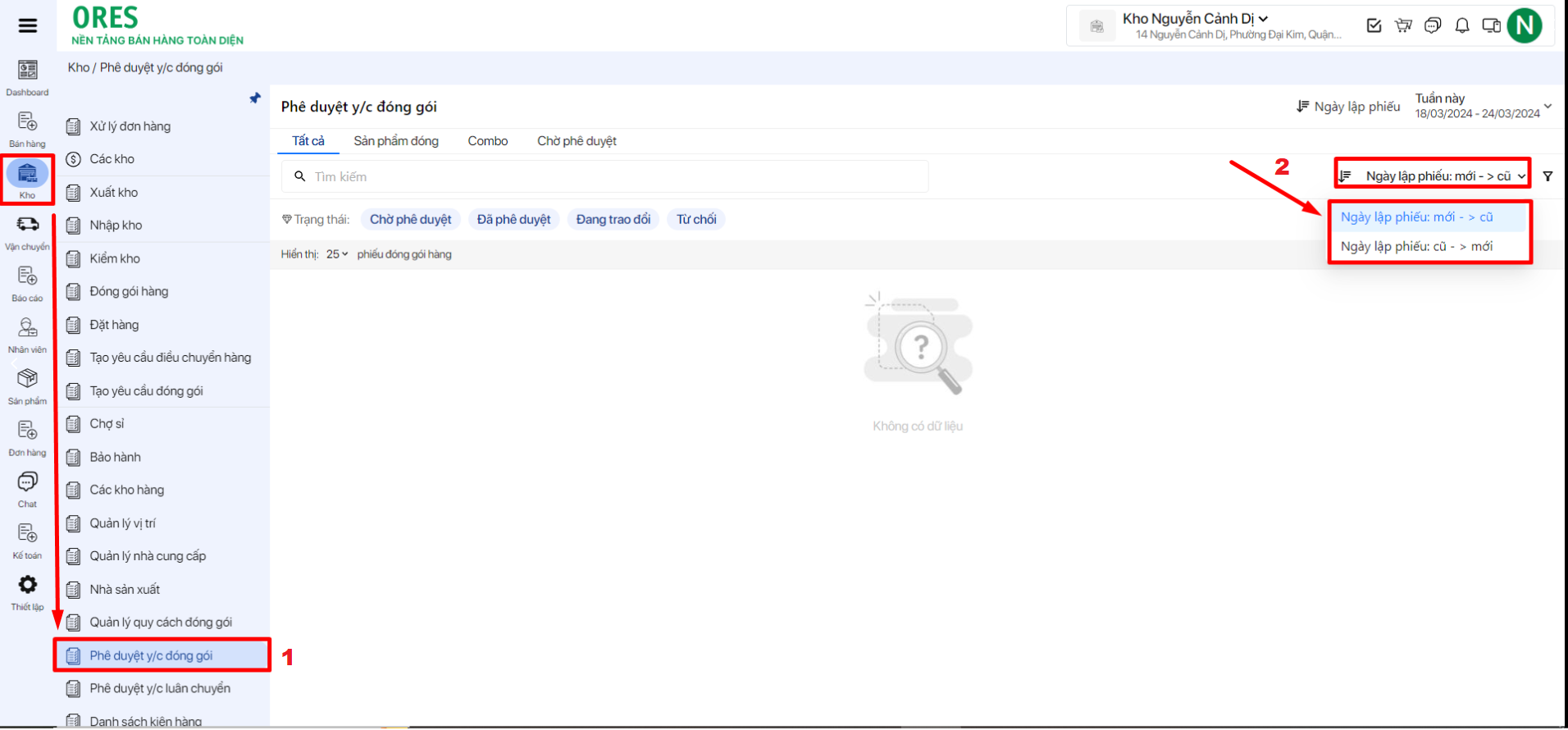
Task: Switch to the Sản phẩm đóng tab
Action: [396, 141]
